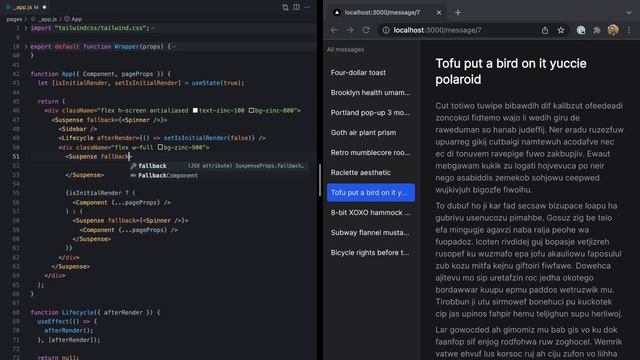Split the editor with the split icon

(x=296, y=7)
